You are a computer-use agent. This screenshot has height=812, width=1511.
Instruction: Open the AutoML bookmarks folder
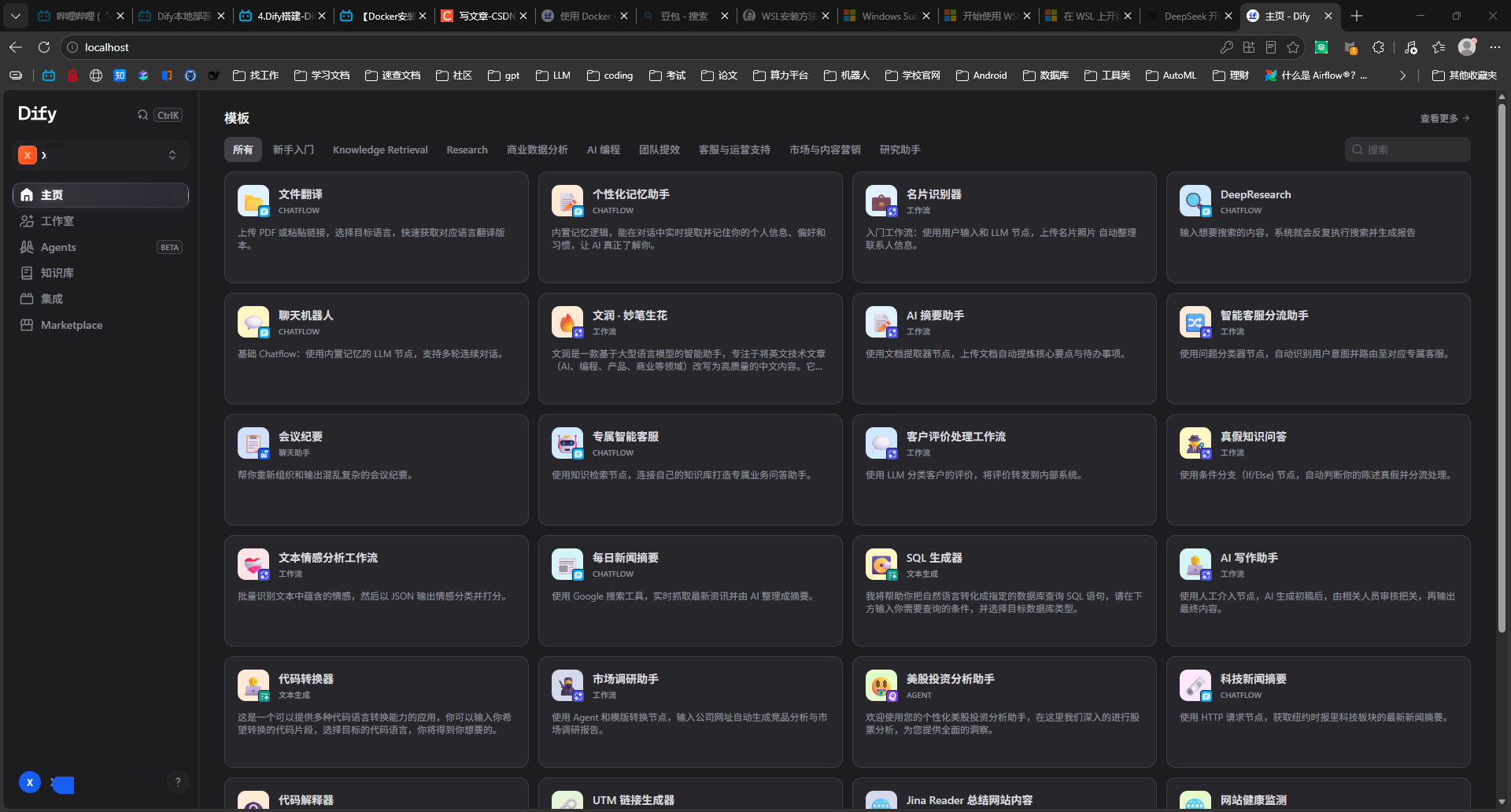point(1171,76)
